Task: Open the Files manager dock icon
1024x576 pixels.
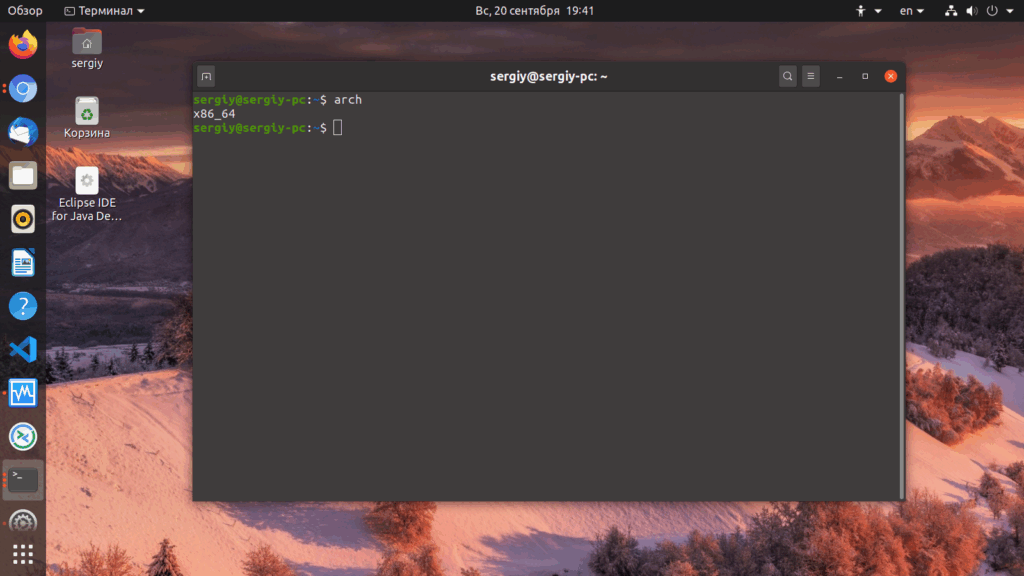Action: 23,176
